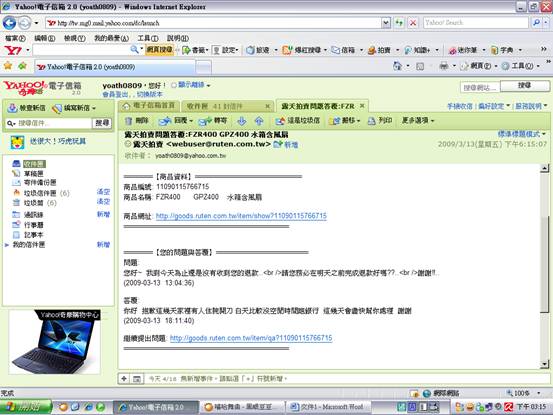553x415 pixels.
Task: Click the Refresh icon beside address bar
Action: tap(399, 23)
